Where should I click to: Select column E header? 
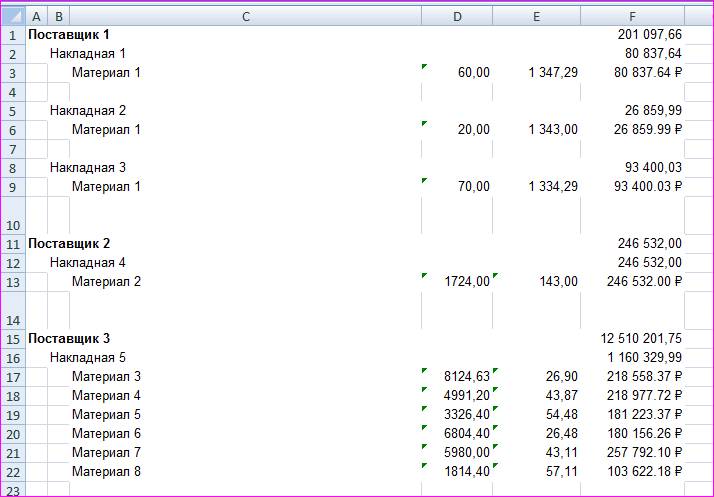click(x=537, y=16)
